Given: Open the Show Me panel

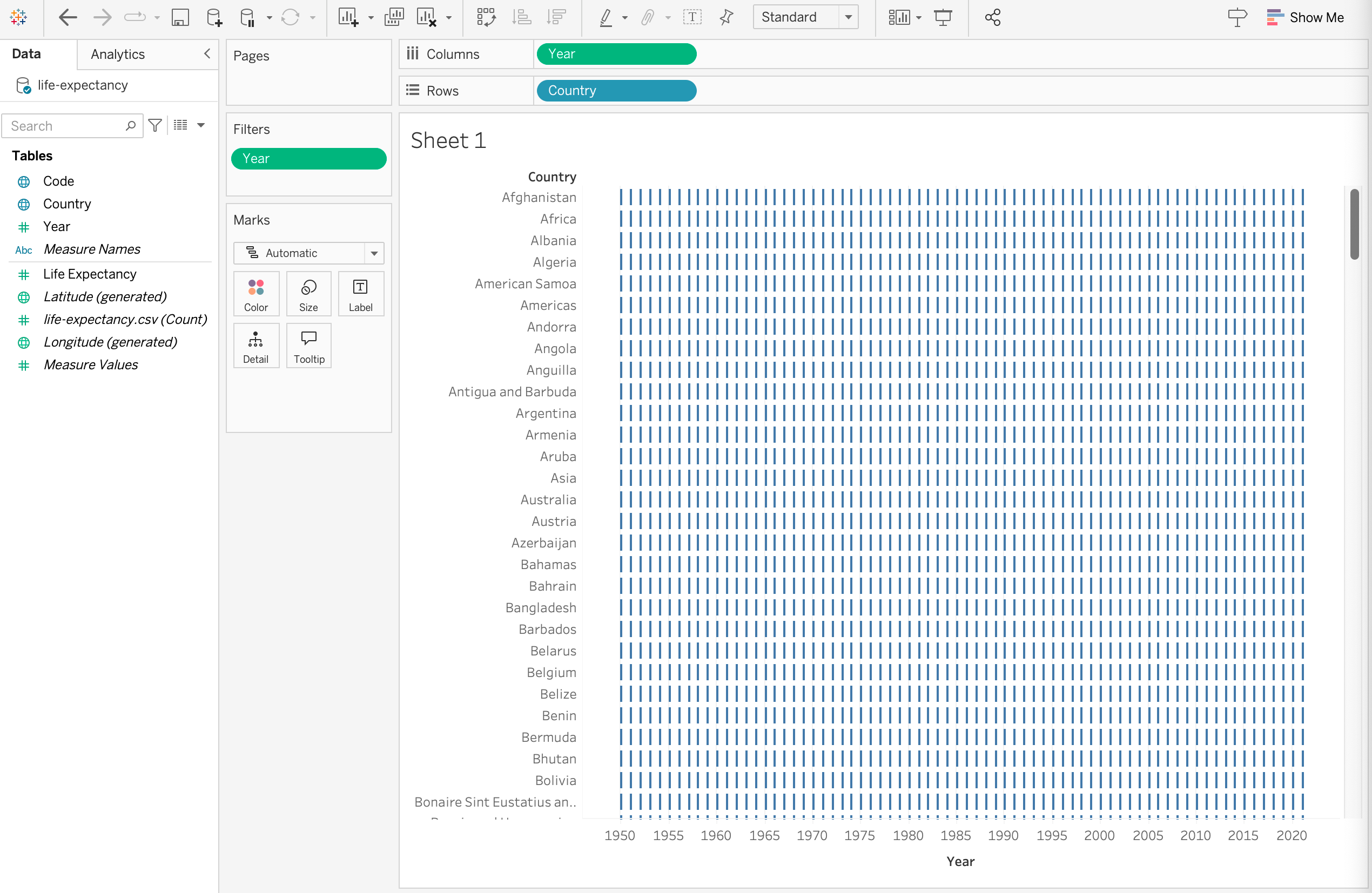Looking at the screenshot, I should click(1305, 17).
